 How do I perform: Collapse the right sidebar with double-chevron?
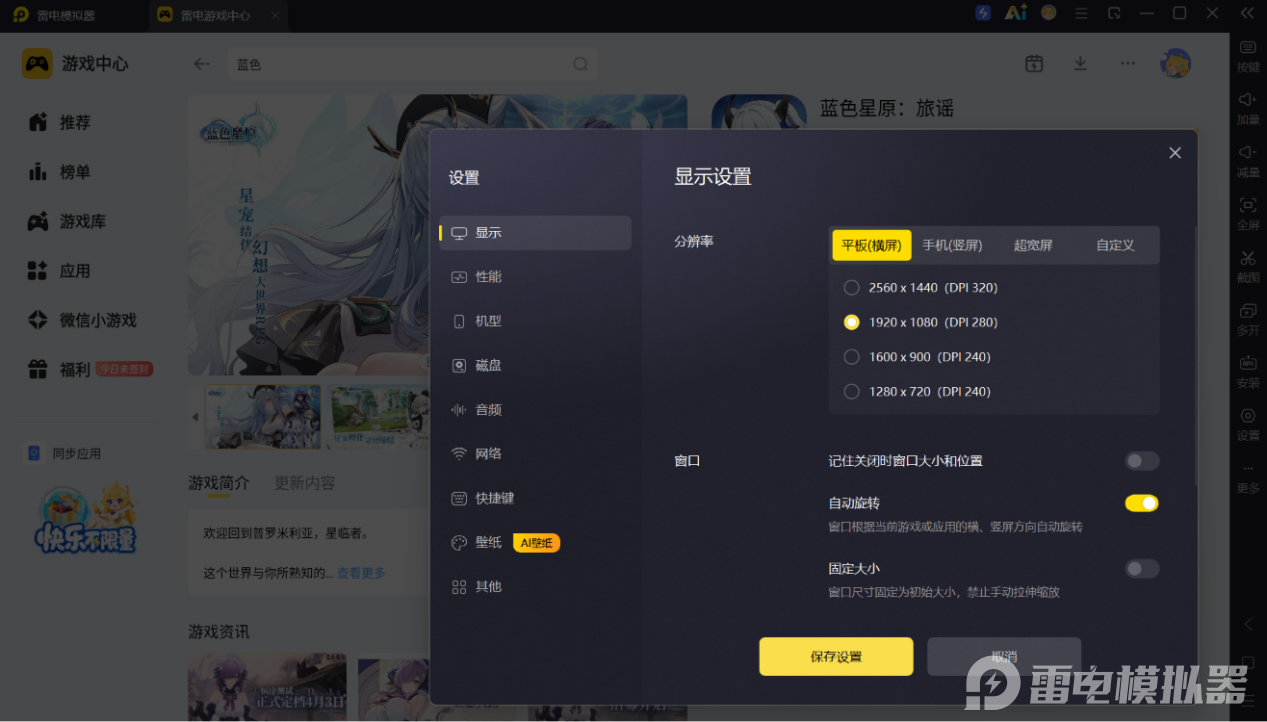(1247, 13)
